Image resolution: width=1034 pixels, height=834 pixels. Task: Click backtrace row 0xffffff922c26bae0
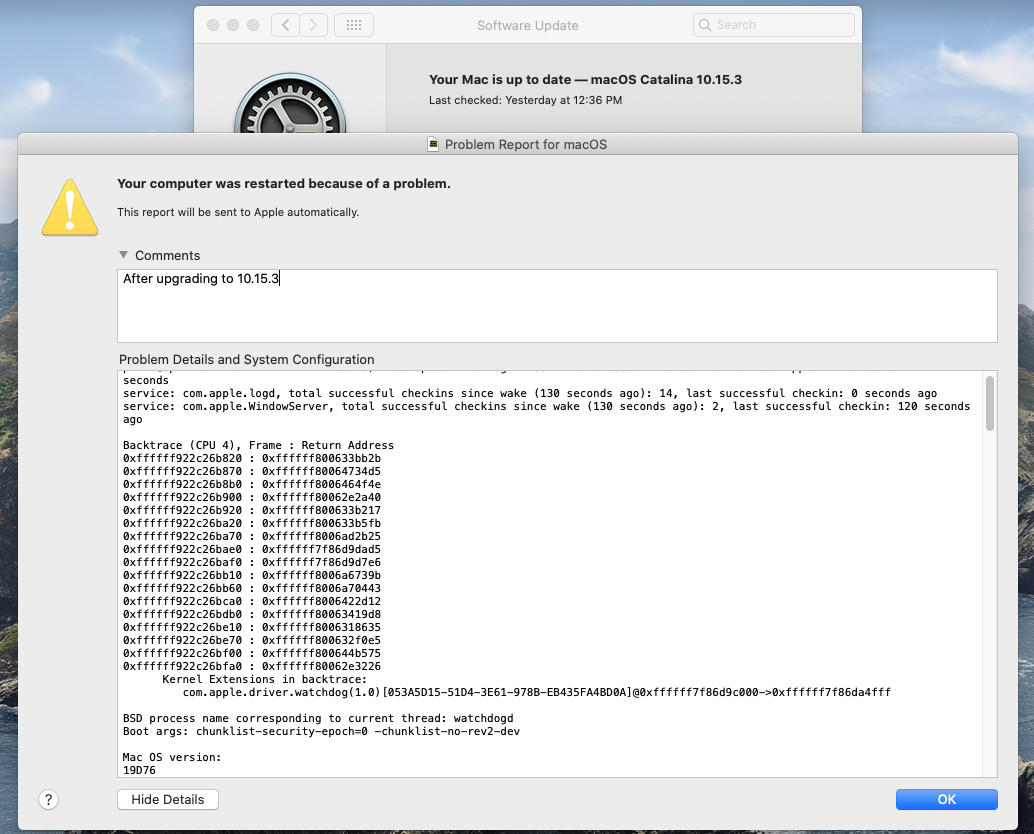tap(252, 550)
